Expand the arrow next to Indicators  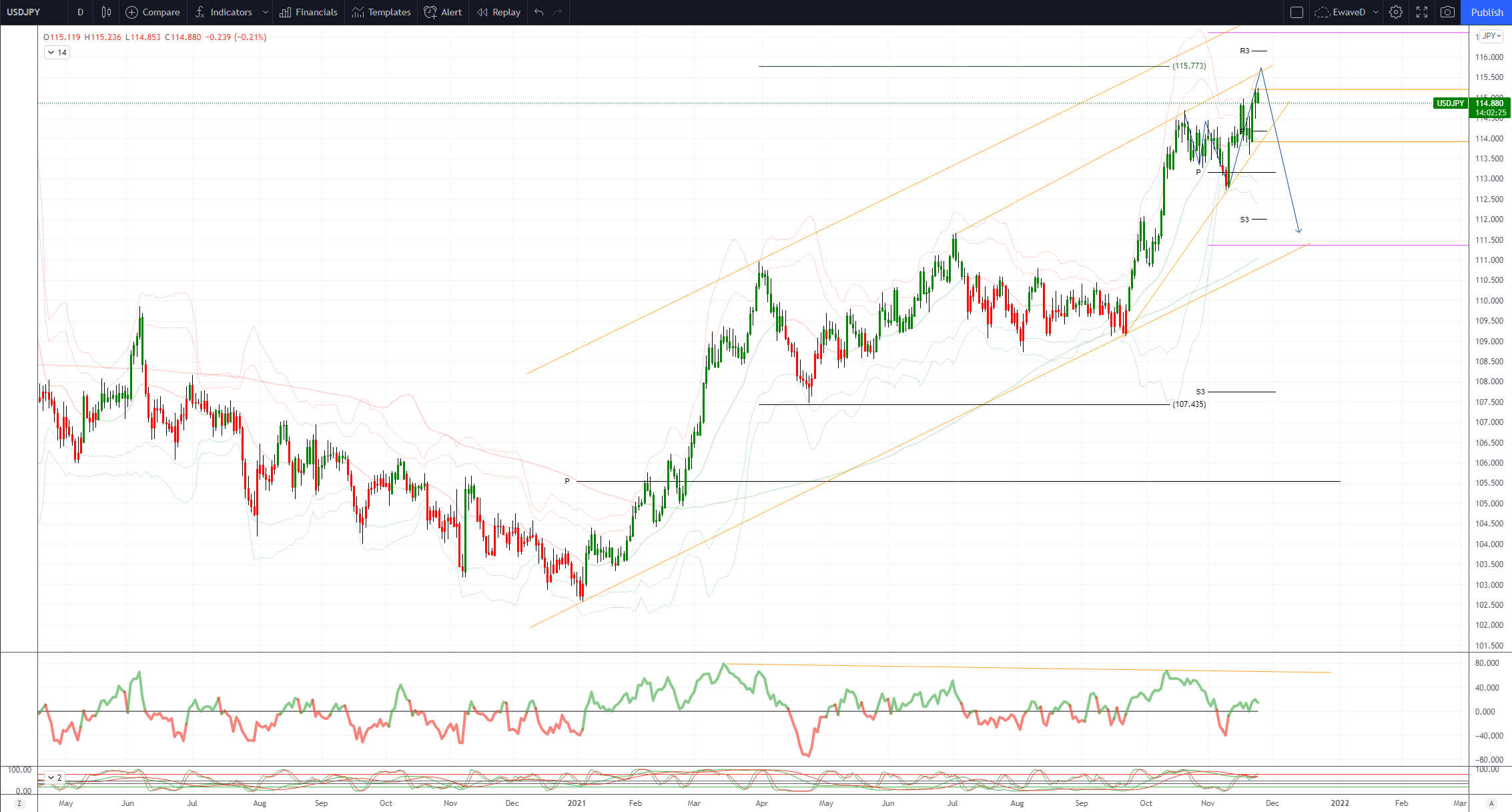tap(266, 12)
